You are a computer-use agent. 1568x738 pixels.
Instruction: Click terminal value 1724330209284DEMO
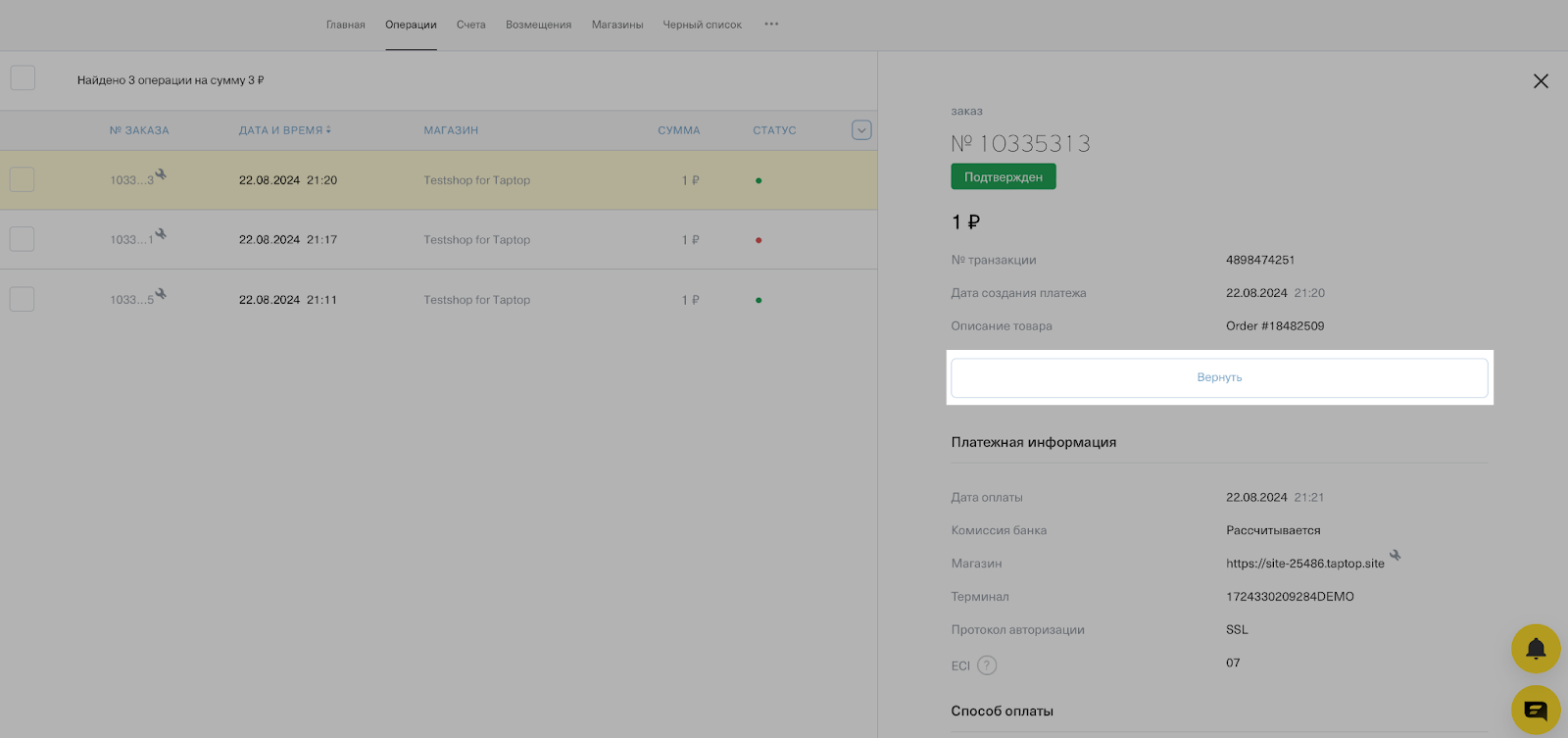[x=1290, y=597]
